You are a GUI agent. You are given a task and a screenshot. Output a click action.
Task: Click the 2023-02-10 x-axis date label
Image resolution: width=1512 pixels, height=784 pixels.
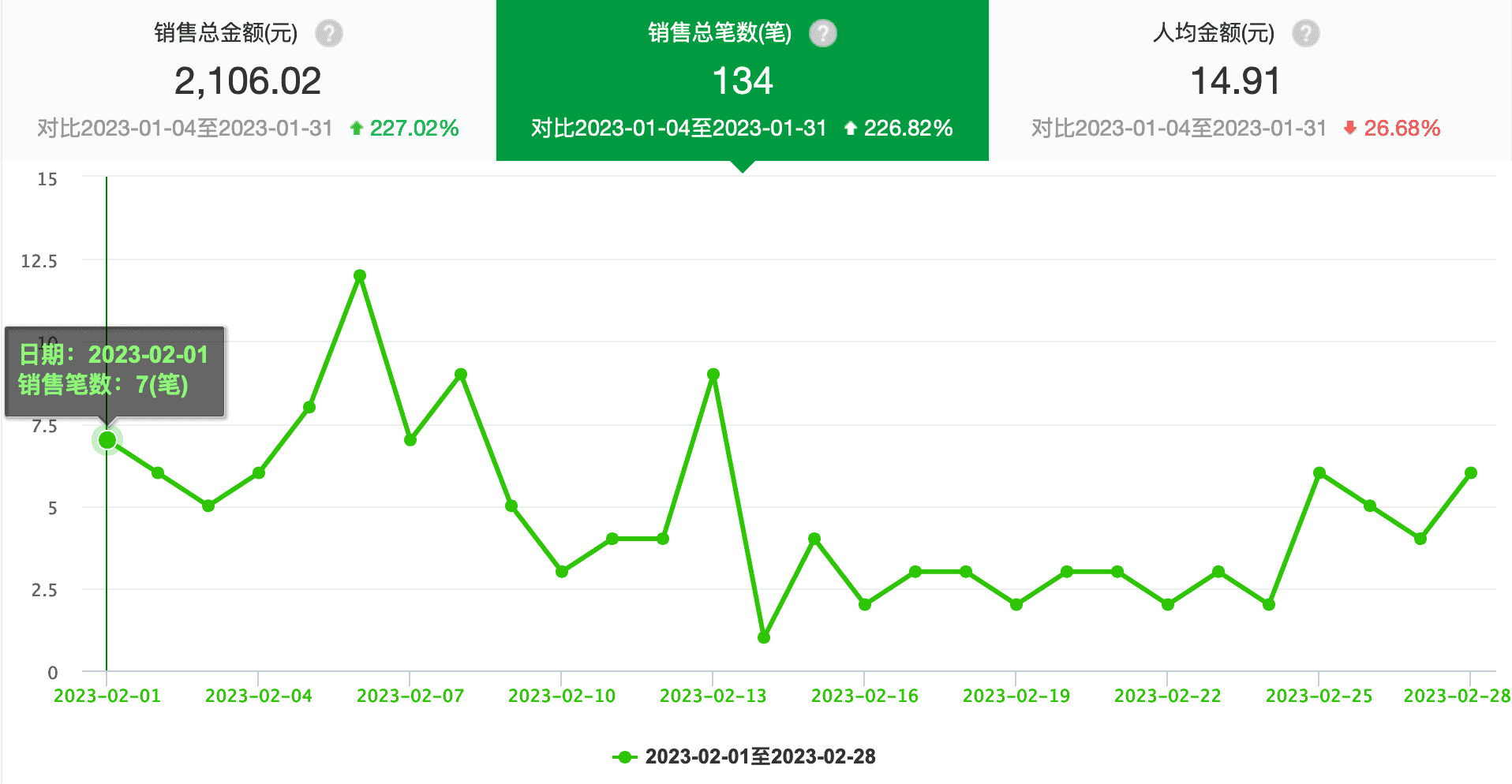point(561,696)
